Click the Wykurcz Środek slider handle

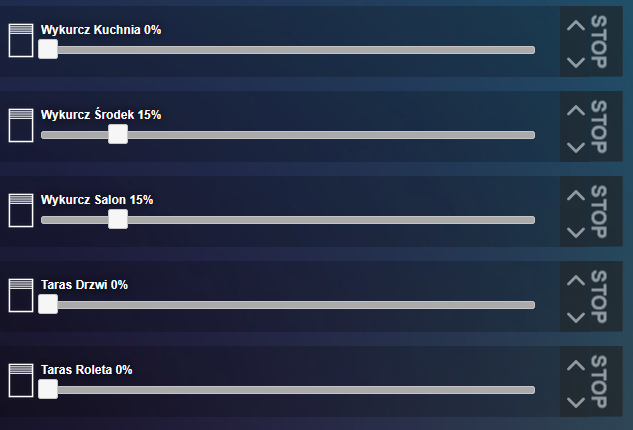(x=118, y=134)
